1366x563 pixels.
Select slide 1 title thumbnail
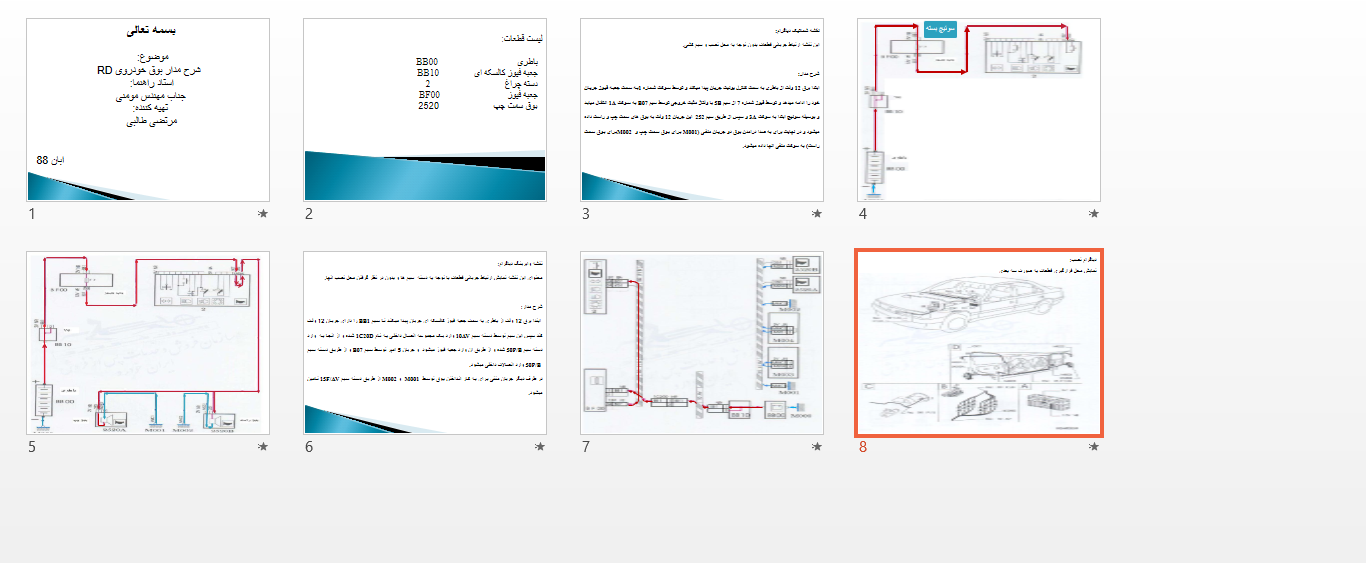click(148, 110)
